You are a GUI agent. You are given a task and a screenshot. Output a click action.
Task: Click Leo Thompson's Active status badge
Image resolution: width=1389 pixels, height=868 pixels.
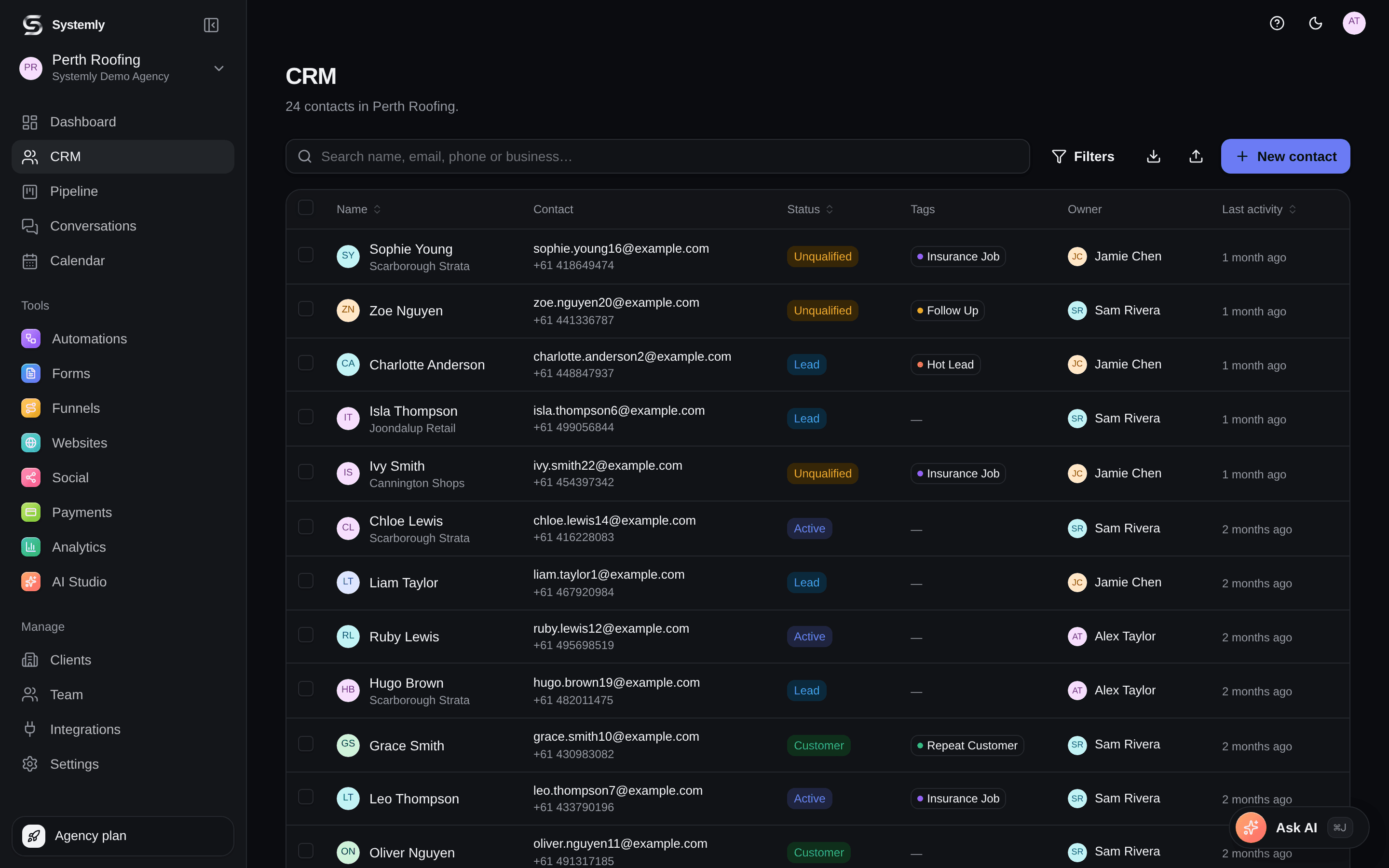[x=809, y=799]
